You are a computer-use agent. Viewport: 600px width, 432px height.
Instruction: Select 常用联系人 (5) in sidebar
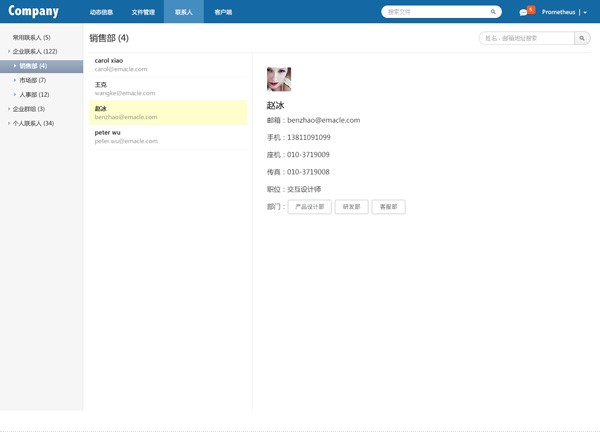[31, 37]
